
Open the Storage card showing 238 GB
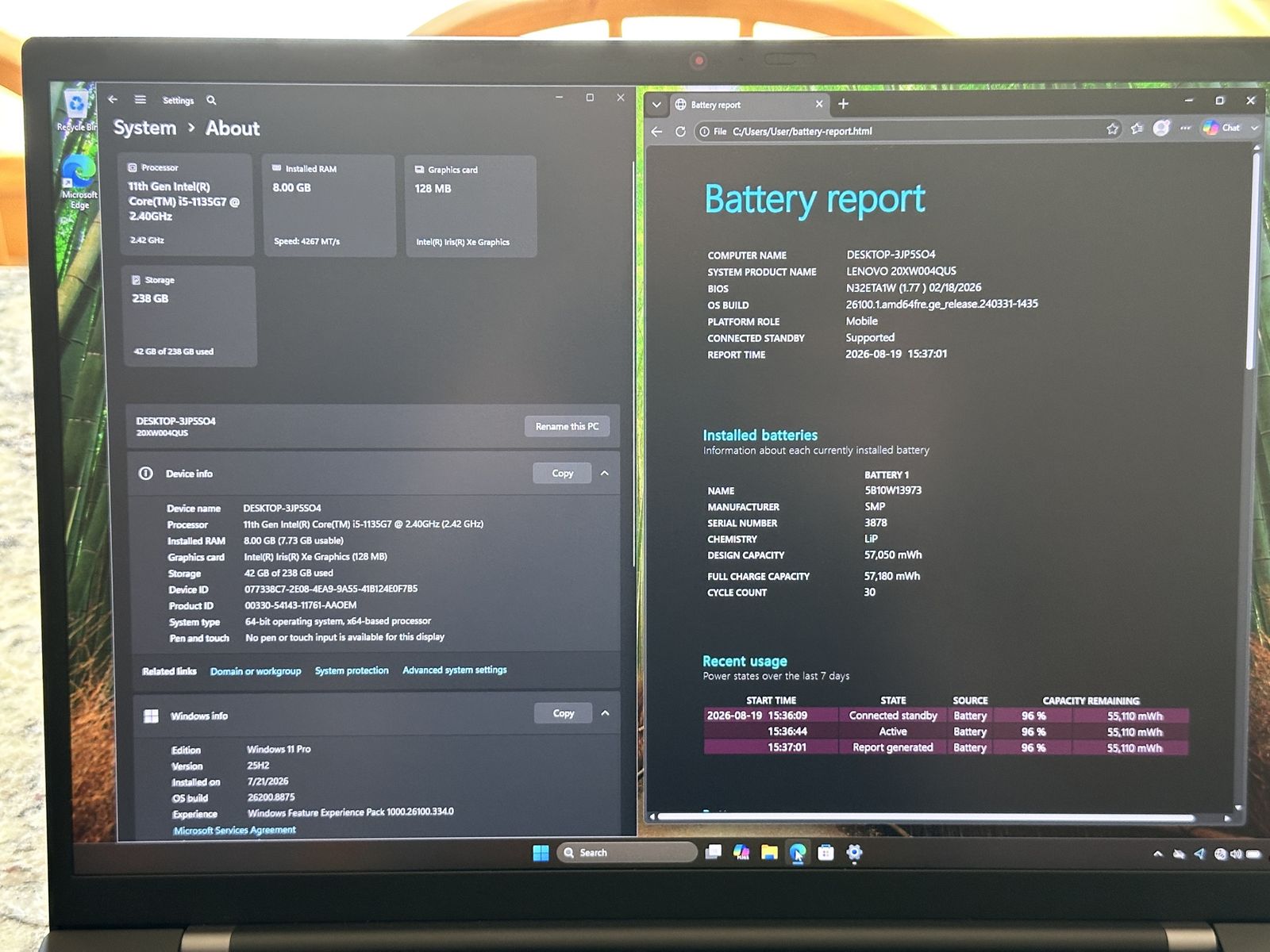coord(190,317)
